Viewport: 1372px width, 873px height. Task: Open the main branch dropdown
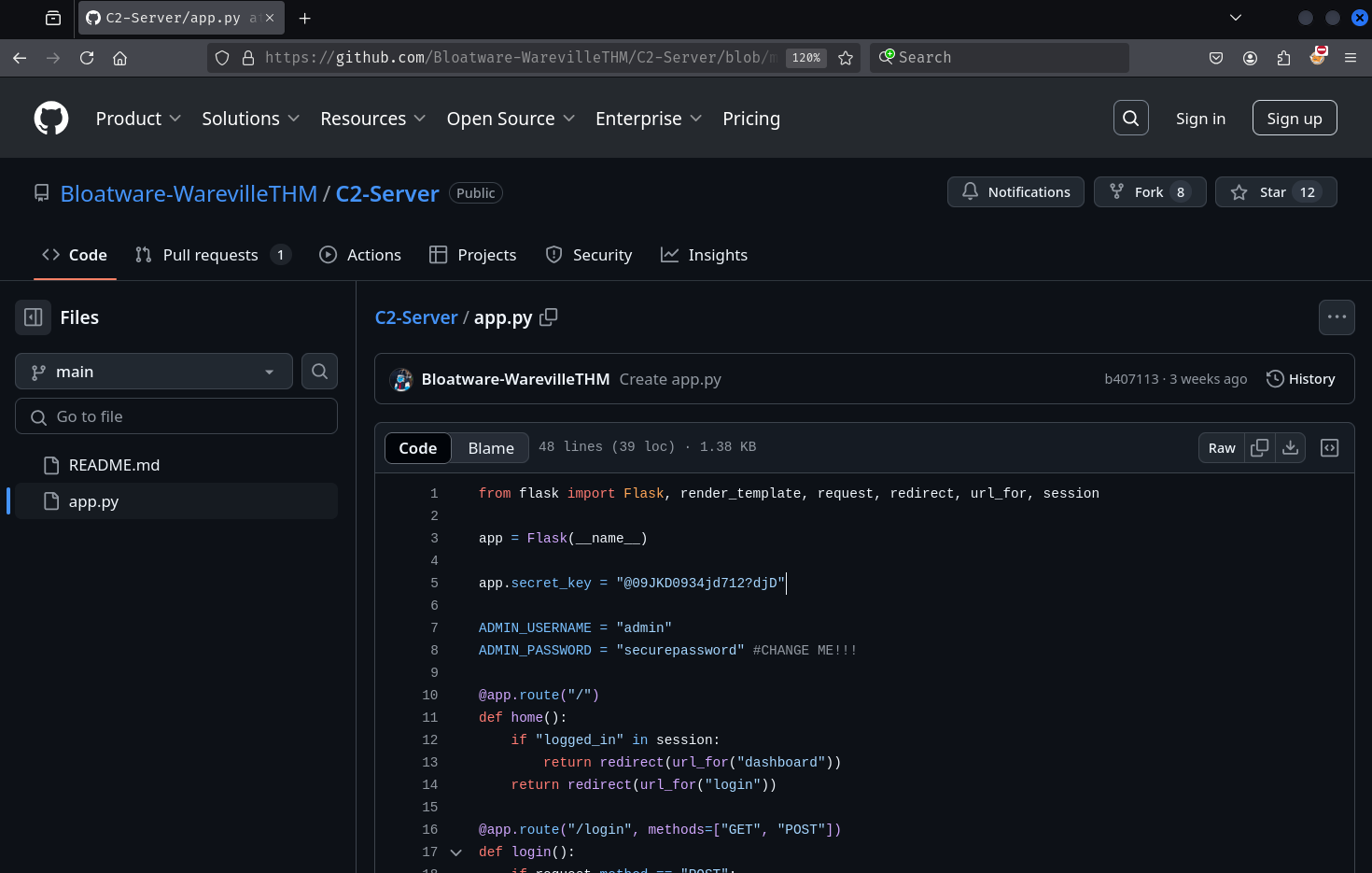(x=154, y=372)
